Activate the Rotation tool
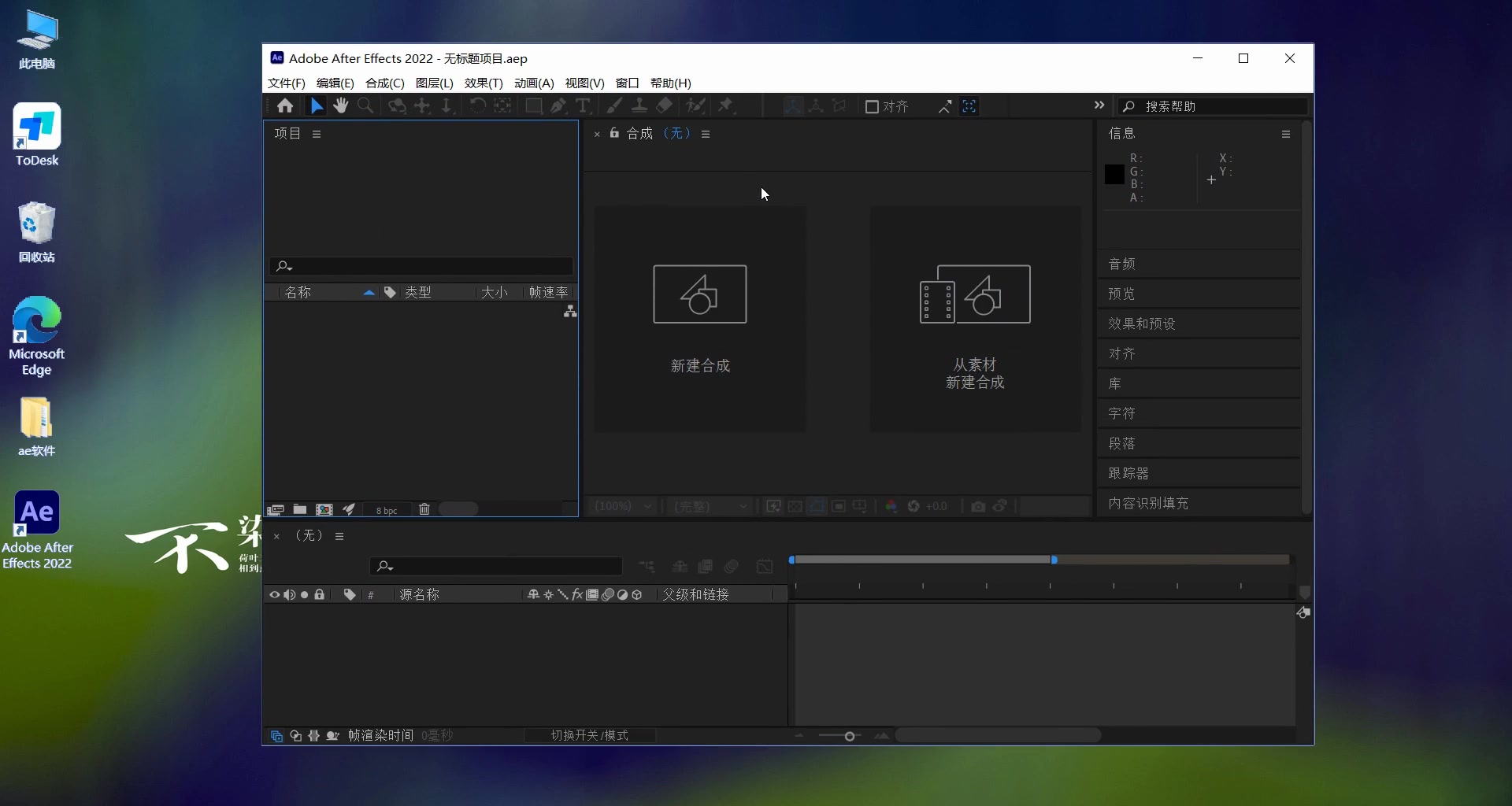This screenshot has width=1512, height=806. point(478,106)
